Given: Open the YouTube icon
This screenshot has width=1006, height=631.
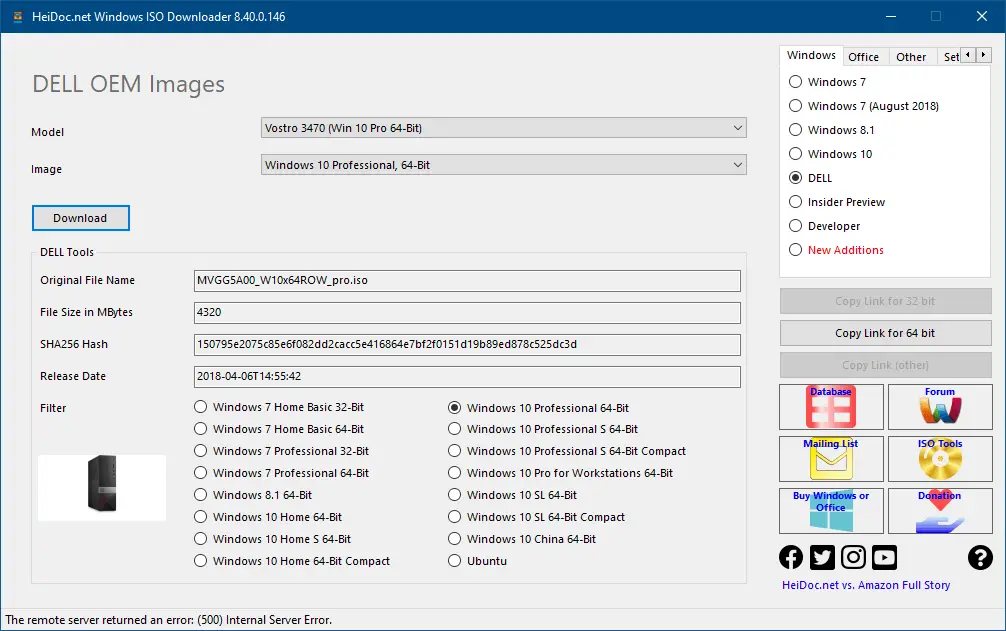Looking at the screenshot, I should (x=885, y=557).
